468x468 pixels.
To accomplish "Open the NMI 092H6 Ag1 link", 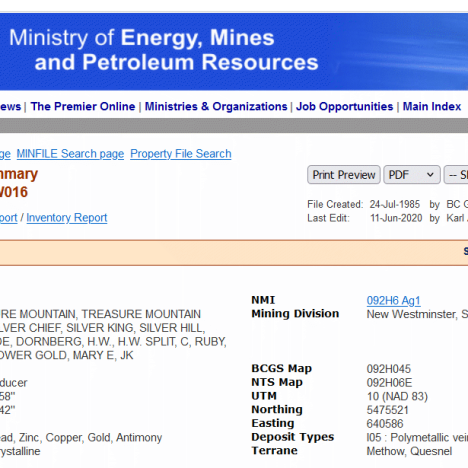I will pos(394,300).
